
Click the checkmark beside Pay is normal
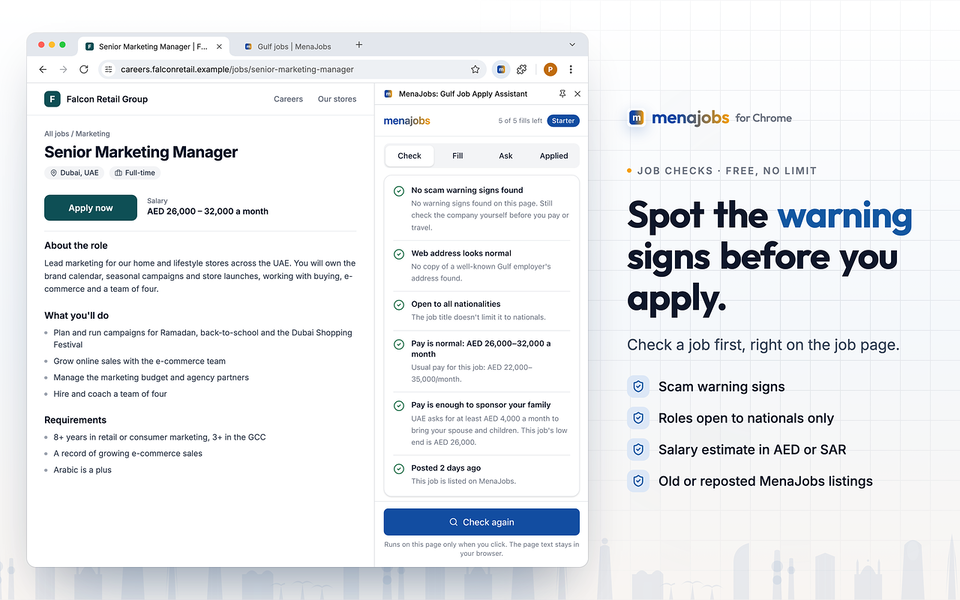click(x=399, y=344)
